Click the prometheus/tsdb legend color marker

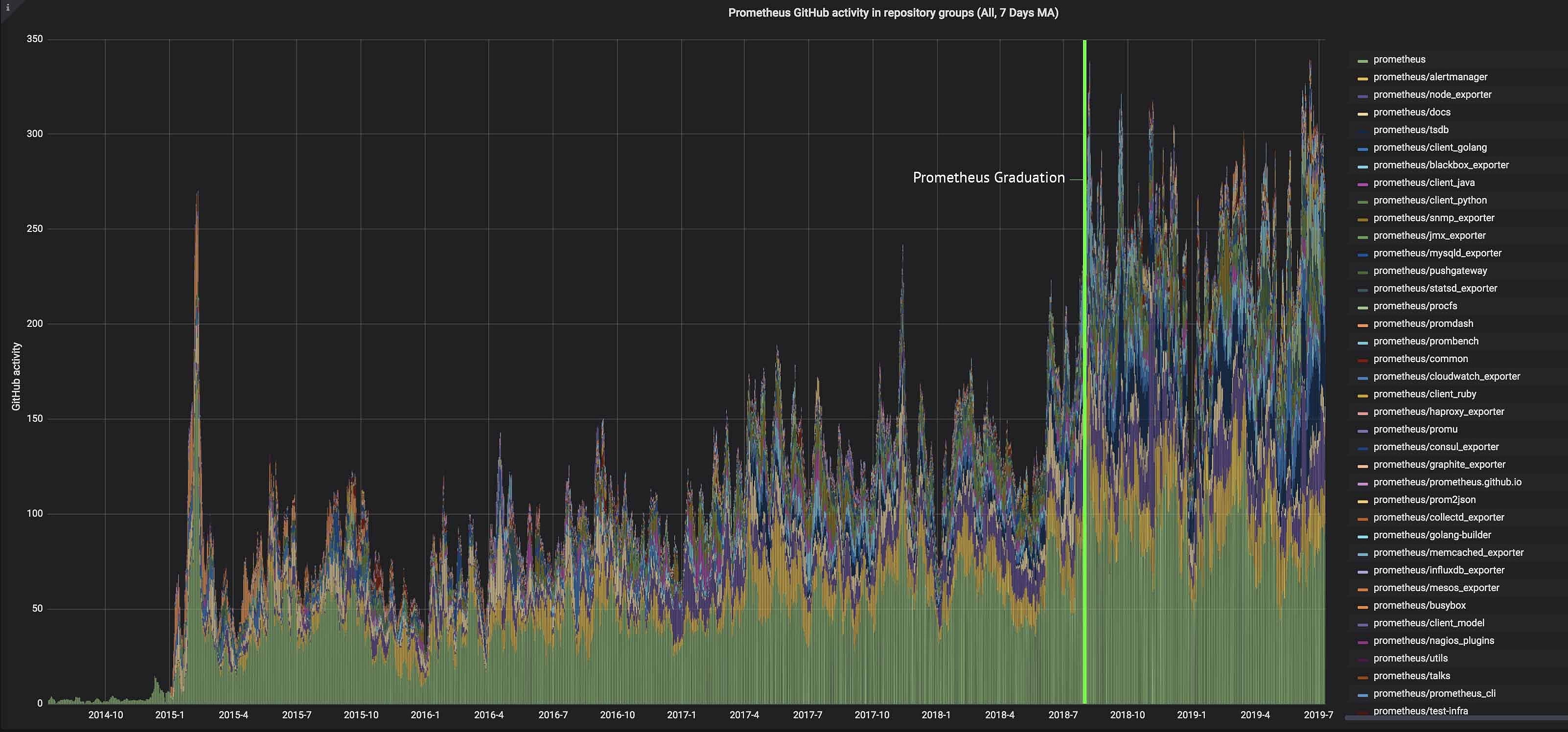pyautogui.click(x=1362, y=132)
